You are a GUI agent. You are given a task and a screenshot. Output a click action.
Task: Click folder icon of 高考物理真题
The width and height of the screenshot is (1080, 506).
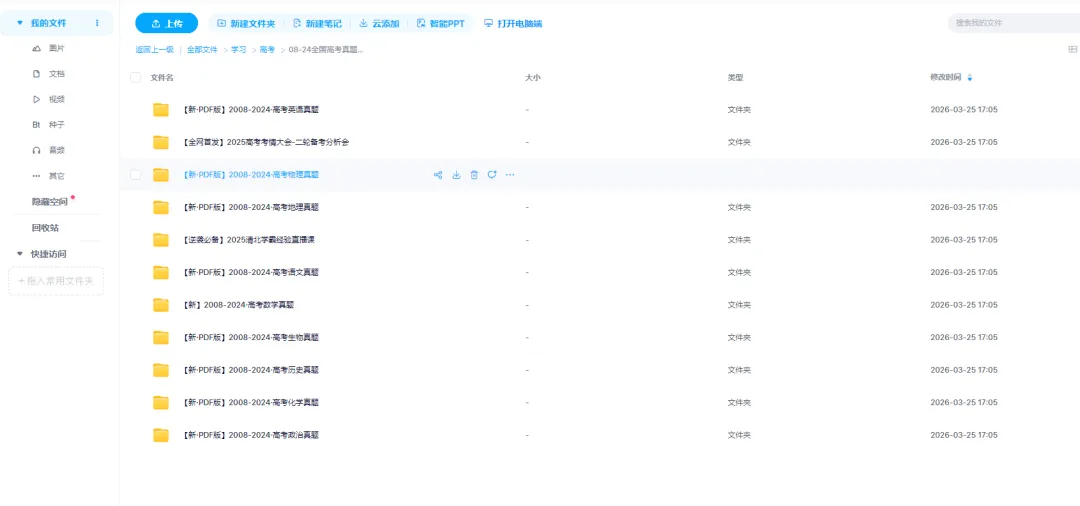pyautogui.click(x=161, y=175)
